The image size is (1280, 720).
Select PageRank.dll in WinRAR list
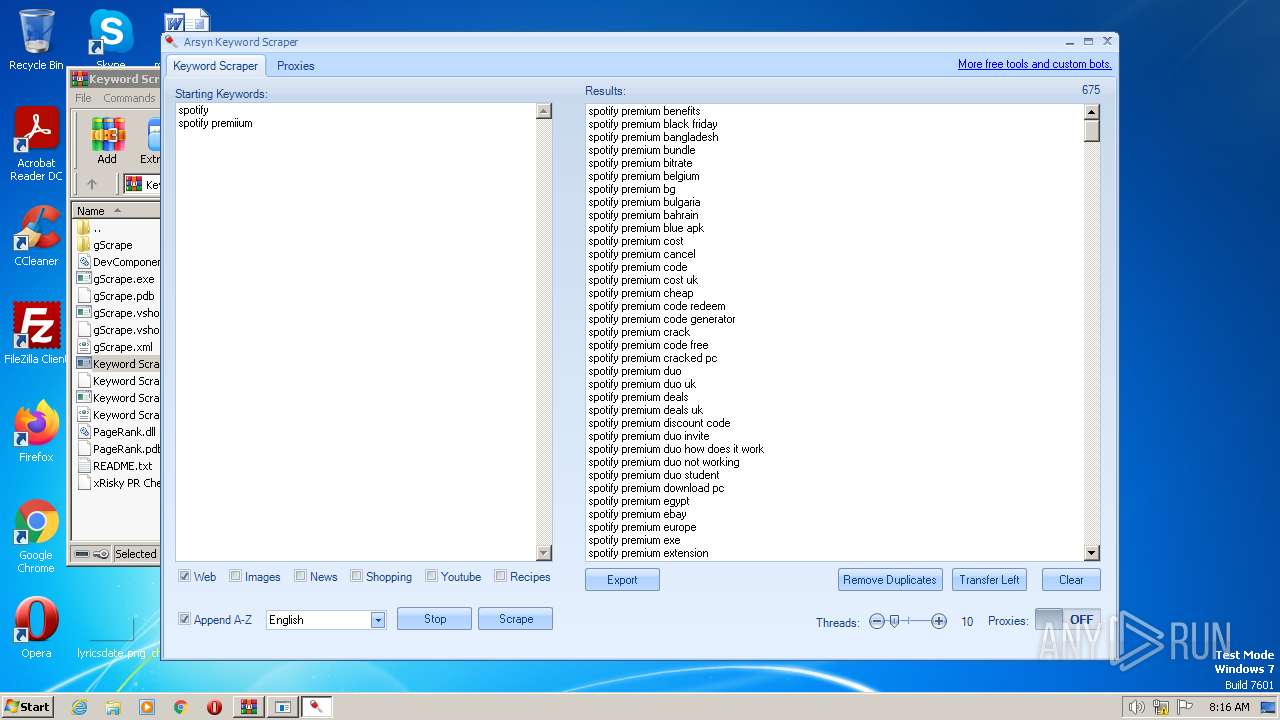coord(118,432)
